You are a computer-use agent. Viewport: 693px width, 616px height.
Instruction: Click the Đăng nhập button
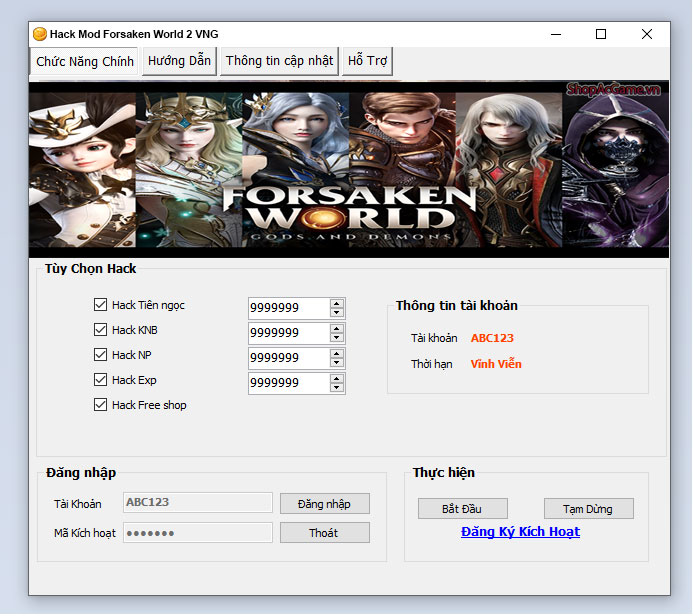click(x=324, y=504)
